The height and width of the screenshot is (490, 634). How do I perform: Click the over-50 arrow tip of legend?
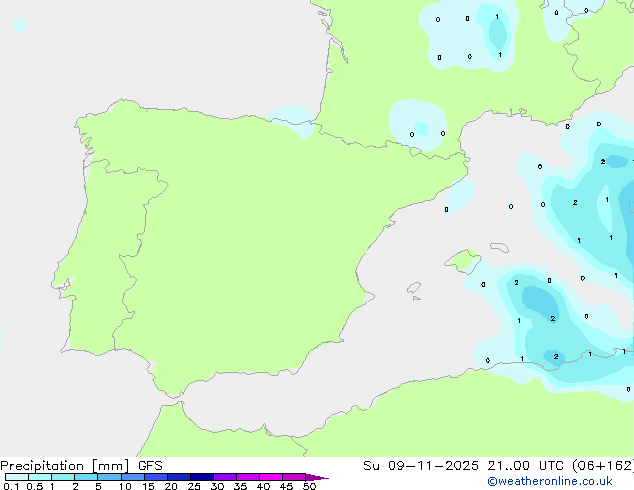[317, 477]
